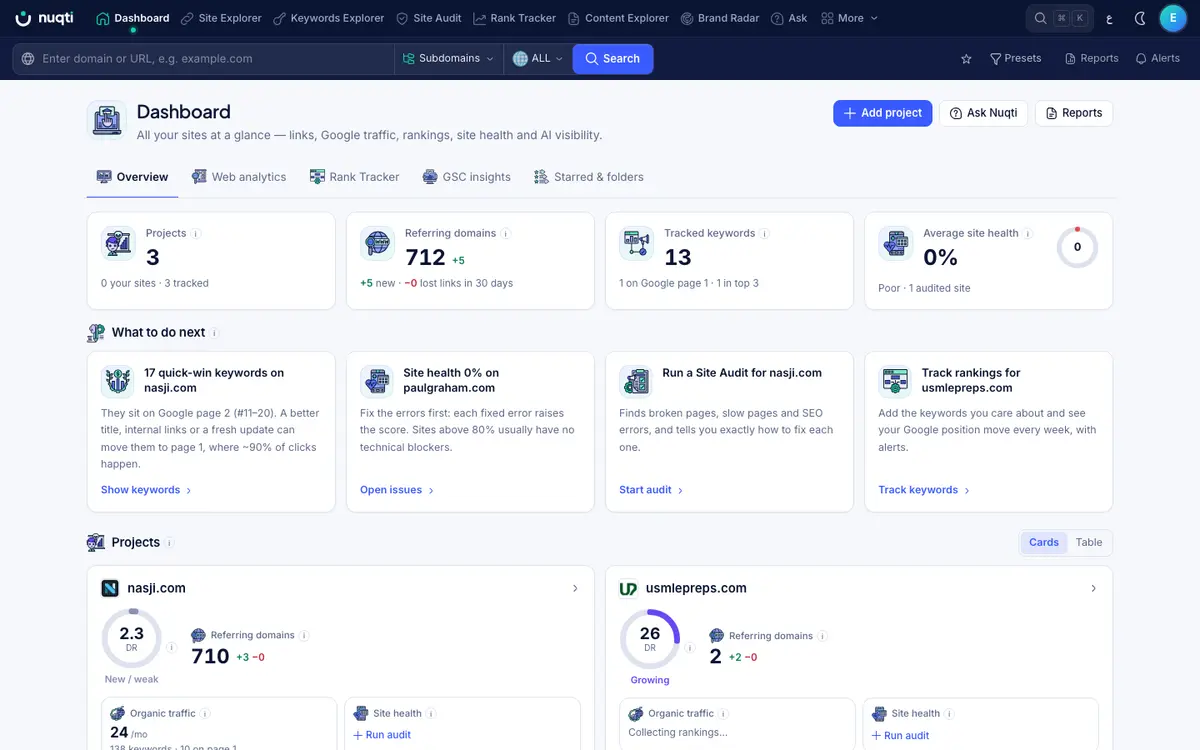
Task: Add the current site to starred with the star icon
Action: pos(966,59)
